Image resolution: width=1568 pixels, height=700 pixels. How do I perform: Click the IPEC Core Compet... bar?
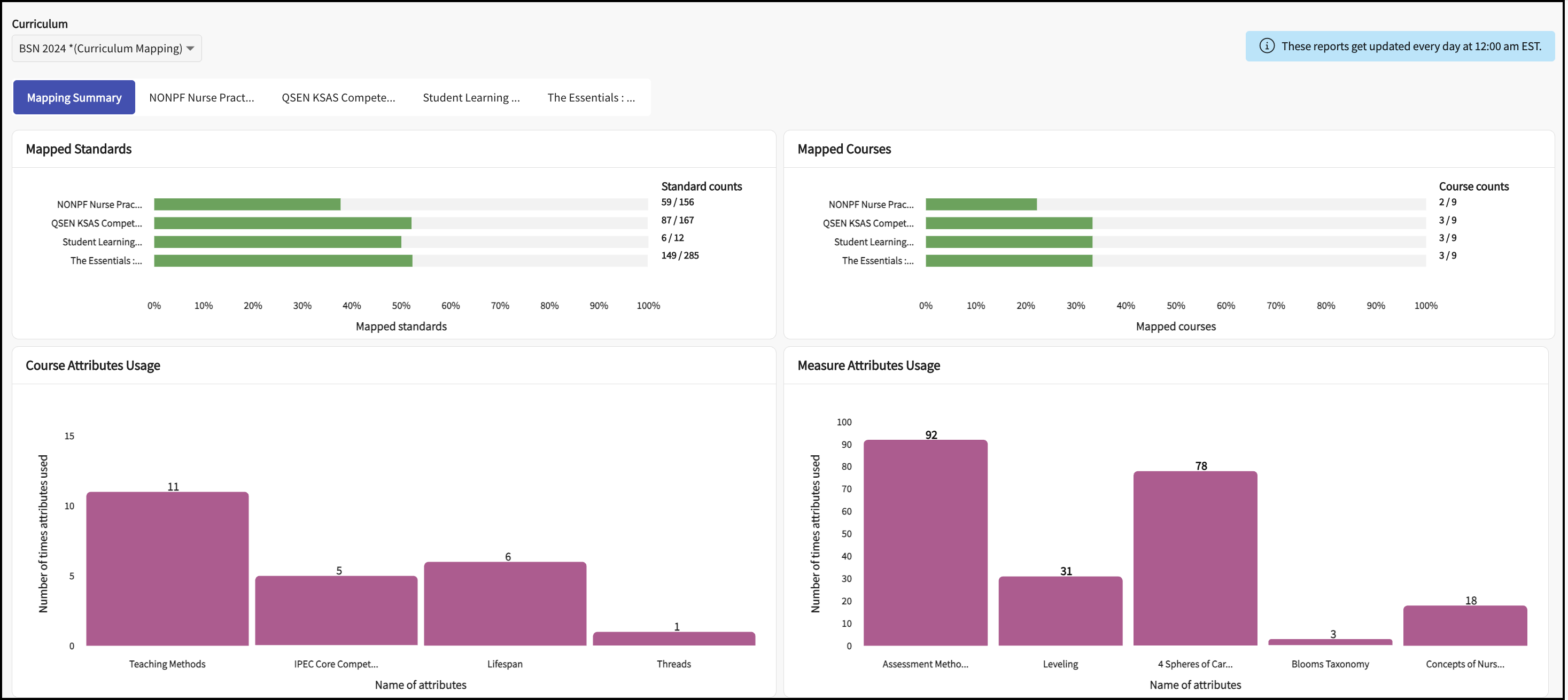click(336, 611)
